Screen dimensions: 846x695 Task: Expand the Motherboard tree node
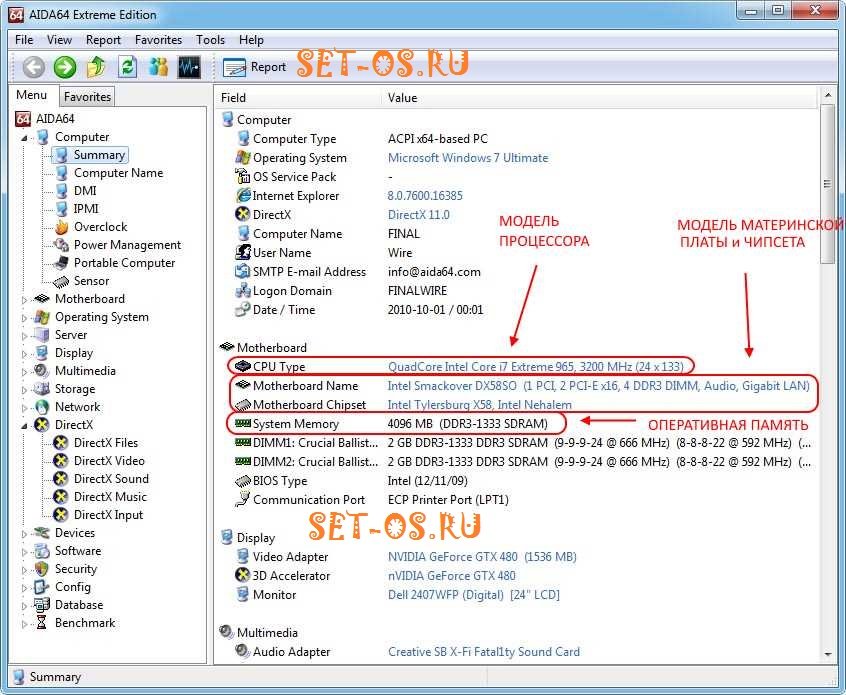[25, 299]
